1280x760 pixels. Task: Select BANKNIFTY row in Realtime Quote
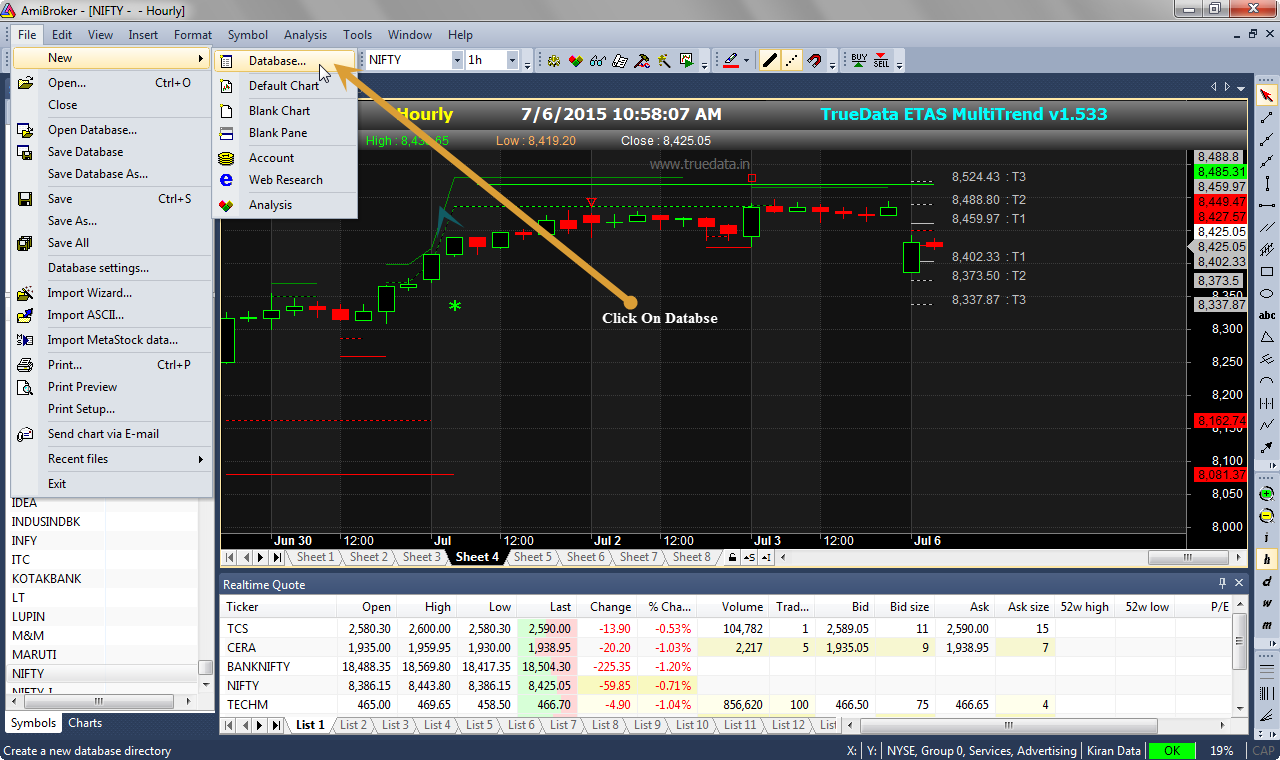tap(725, 666)
